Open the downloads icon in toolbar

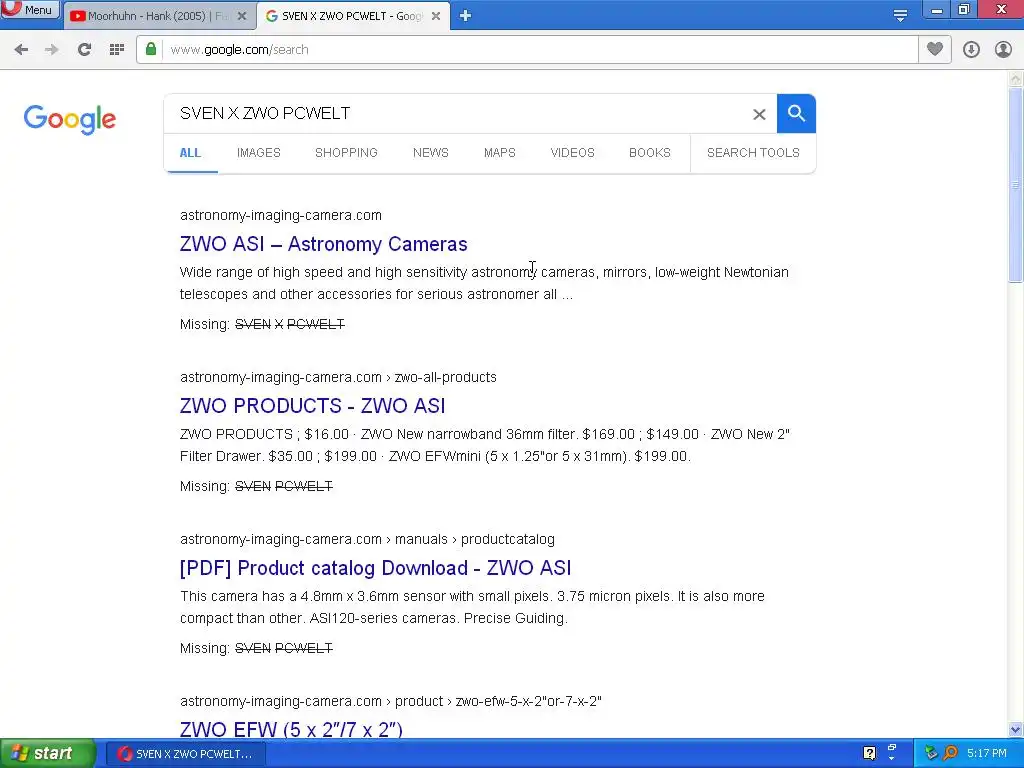coord(971,50)
